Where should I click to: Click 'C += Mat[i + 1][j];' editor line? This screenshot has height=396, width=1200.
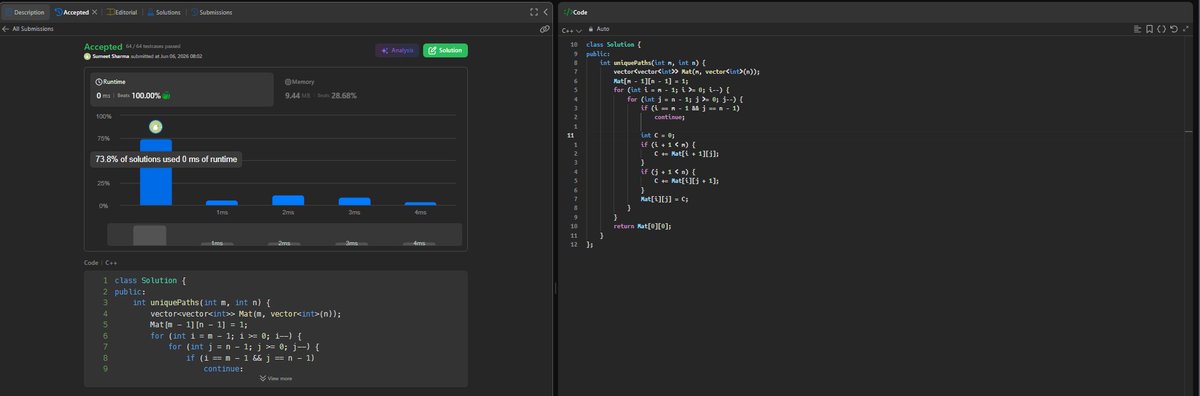(x=687, y=154)
